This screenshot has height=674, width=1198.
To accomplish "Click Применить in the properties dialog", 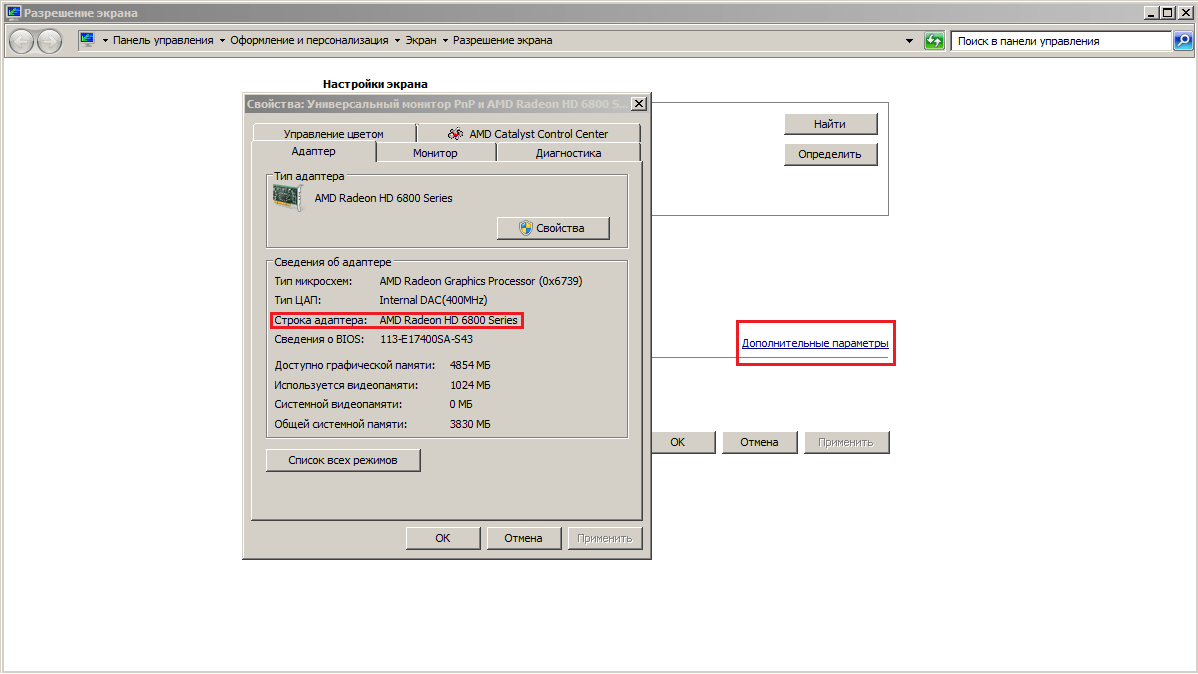I will click(x=605, y=538).
